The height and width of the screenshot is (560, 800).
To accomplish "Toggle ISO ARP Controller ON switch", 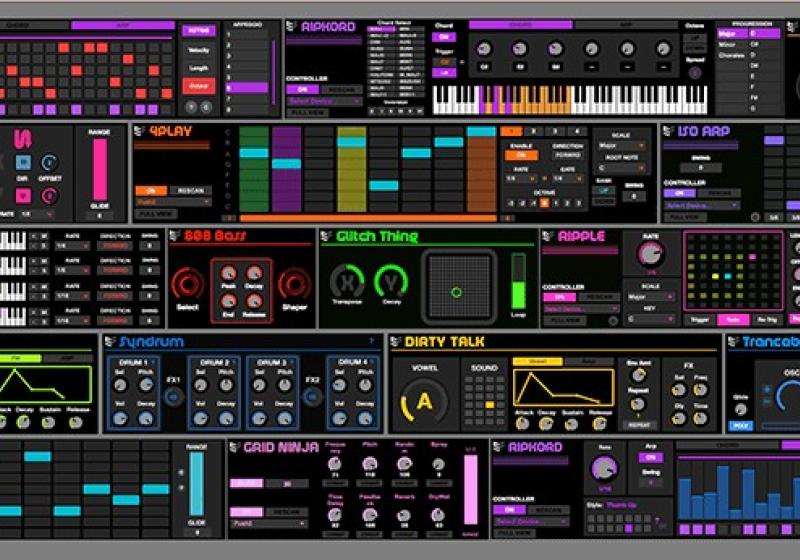I will [679, 193].
